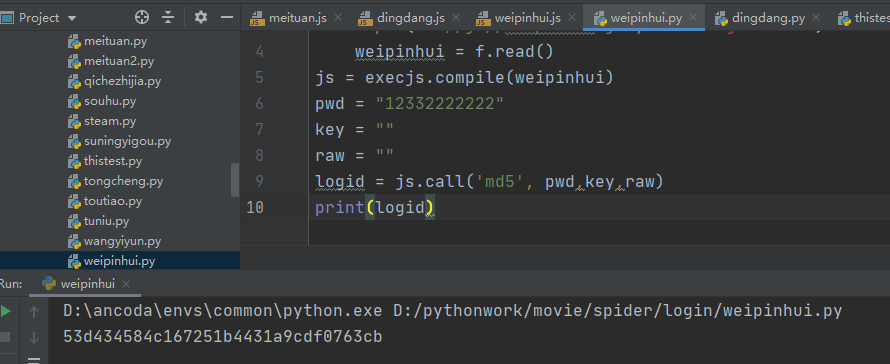Click the collapse all icon in Project panel
The height and width of the screenshot is (364, 890).
(x=168, y=18)
